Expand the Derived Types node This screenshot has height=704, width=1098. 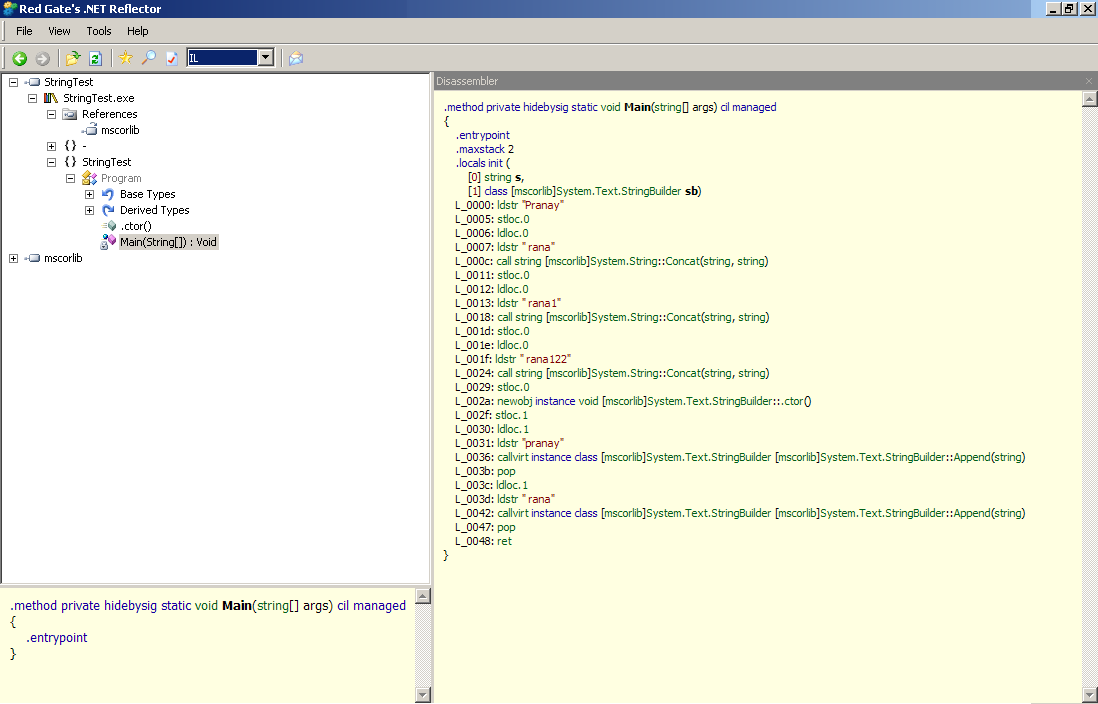point(90,211)
